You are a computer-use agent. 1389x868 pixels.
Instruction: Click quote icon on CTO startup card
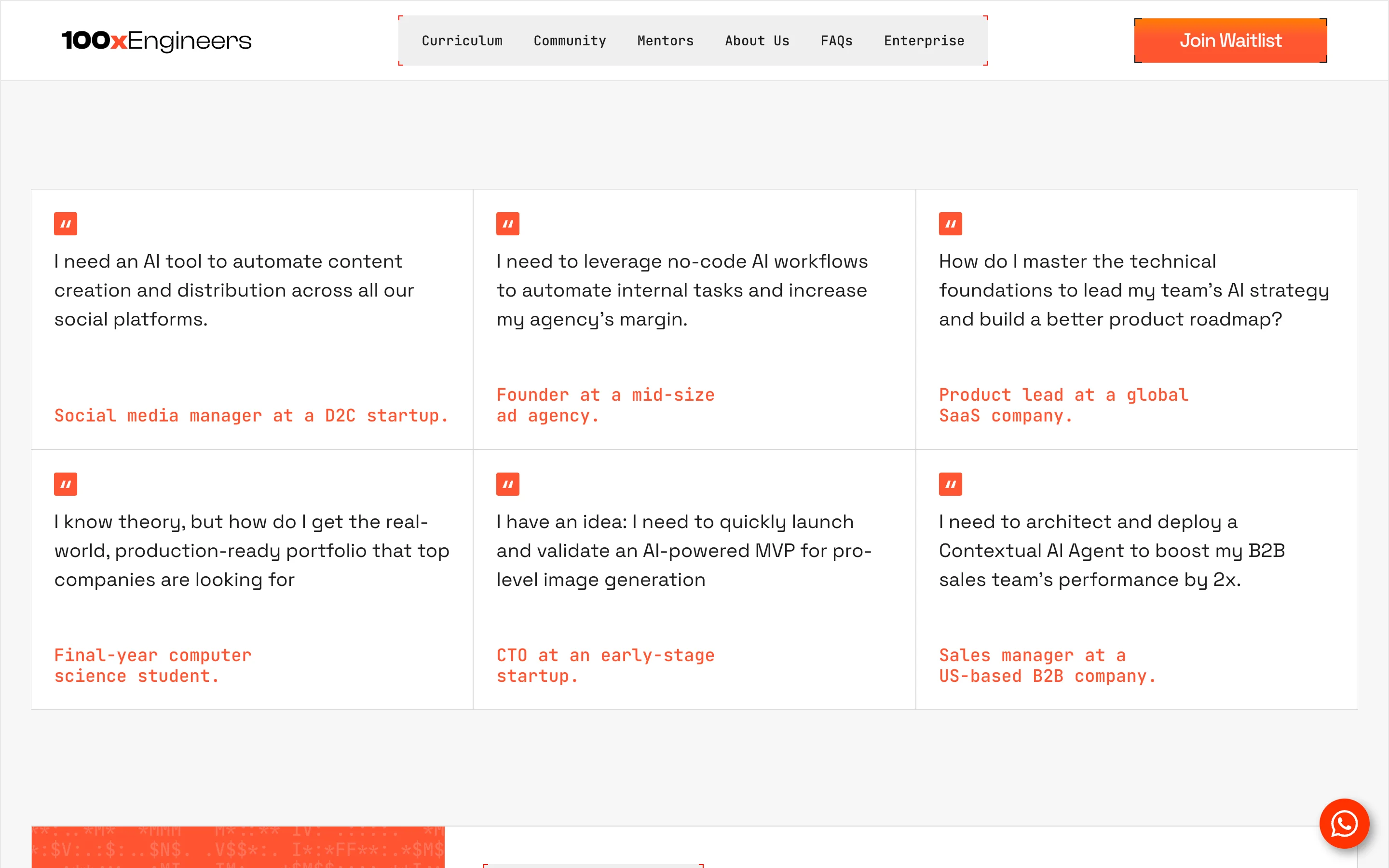click(x=507, y=484)
